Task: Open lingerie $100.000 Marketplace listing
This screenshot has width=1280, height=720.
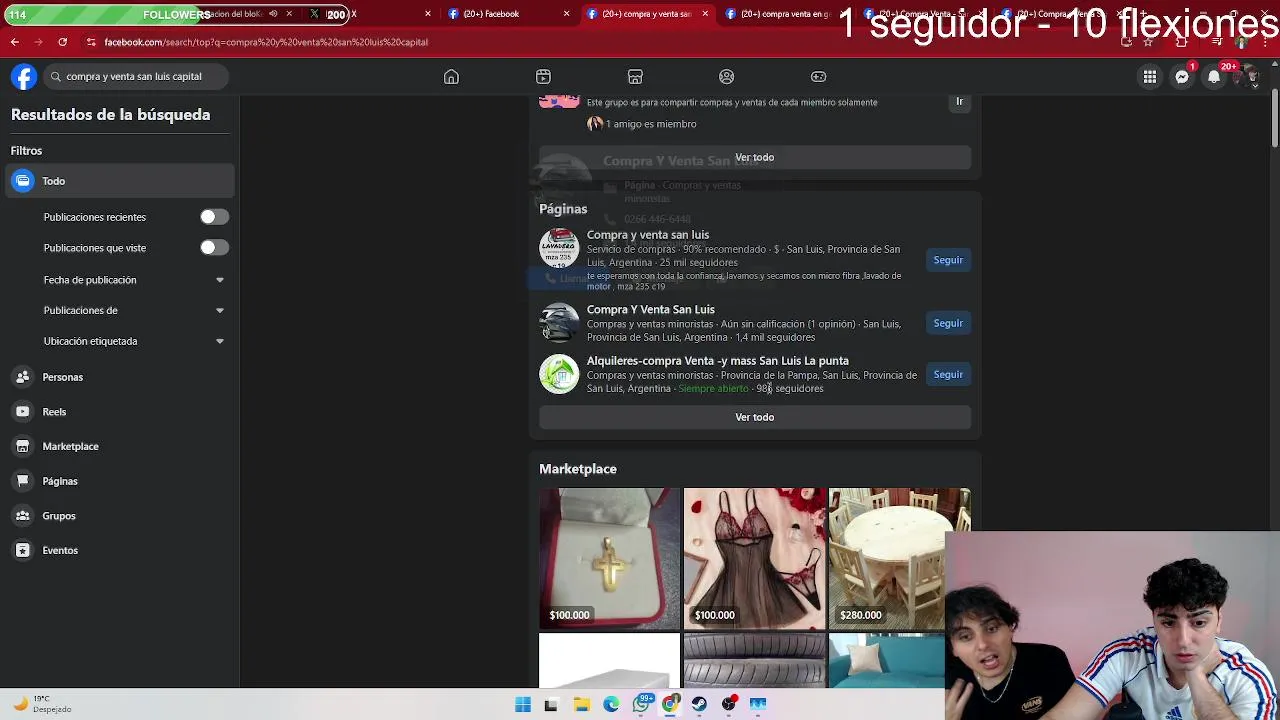Action: coord(755,558)
